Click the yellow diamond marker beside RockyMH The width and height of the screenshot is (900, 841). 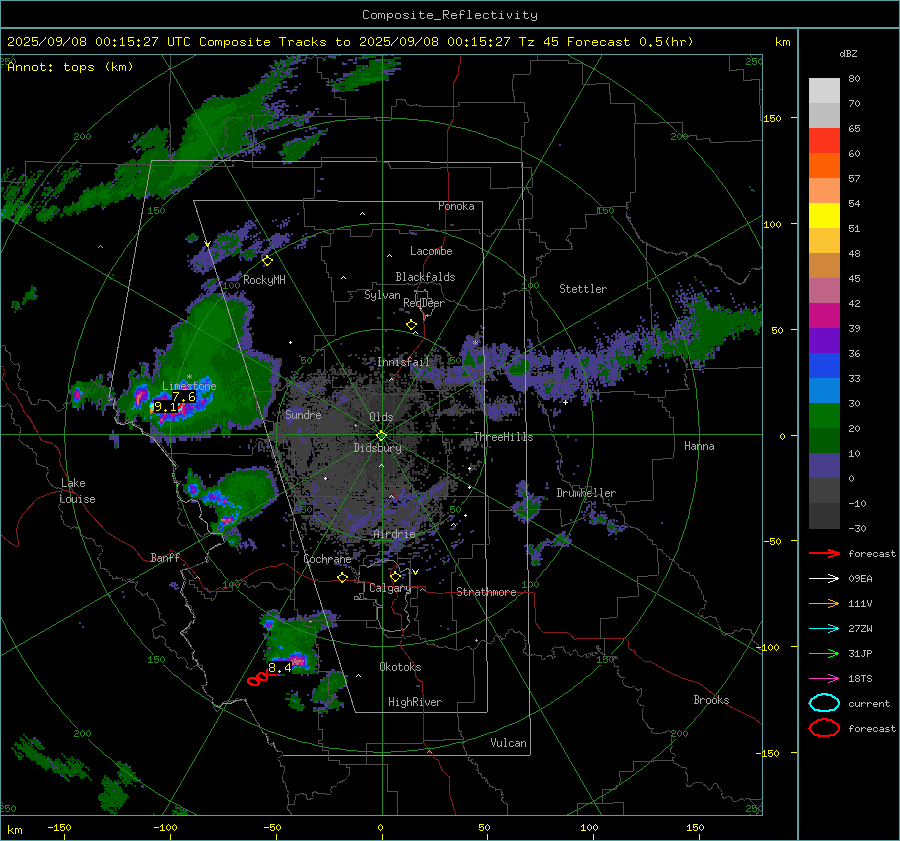click(267, 261)
